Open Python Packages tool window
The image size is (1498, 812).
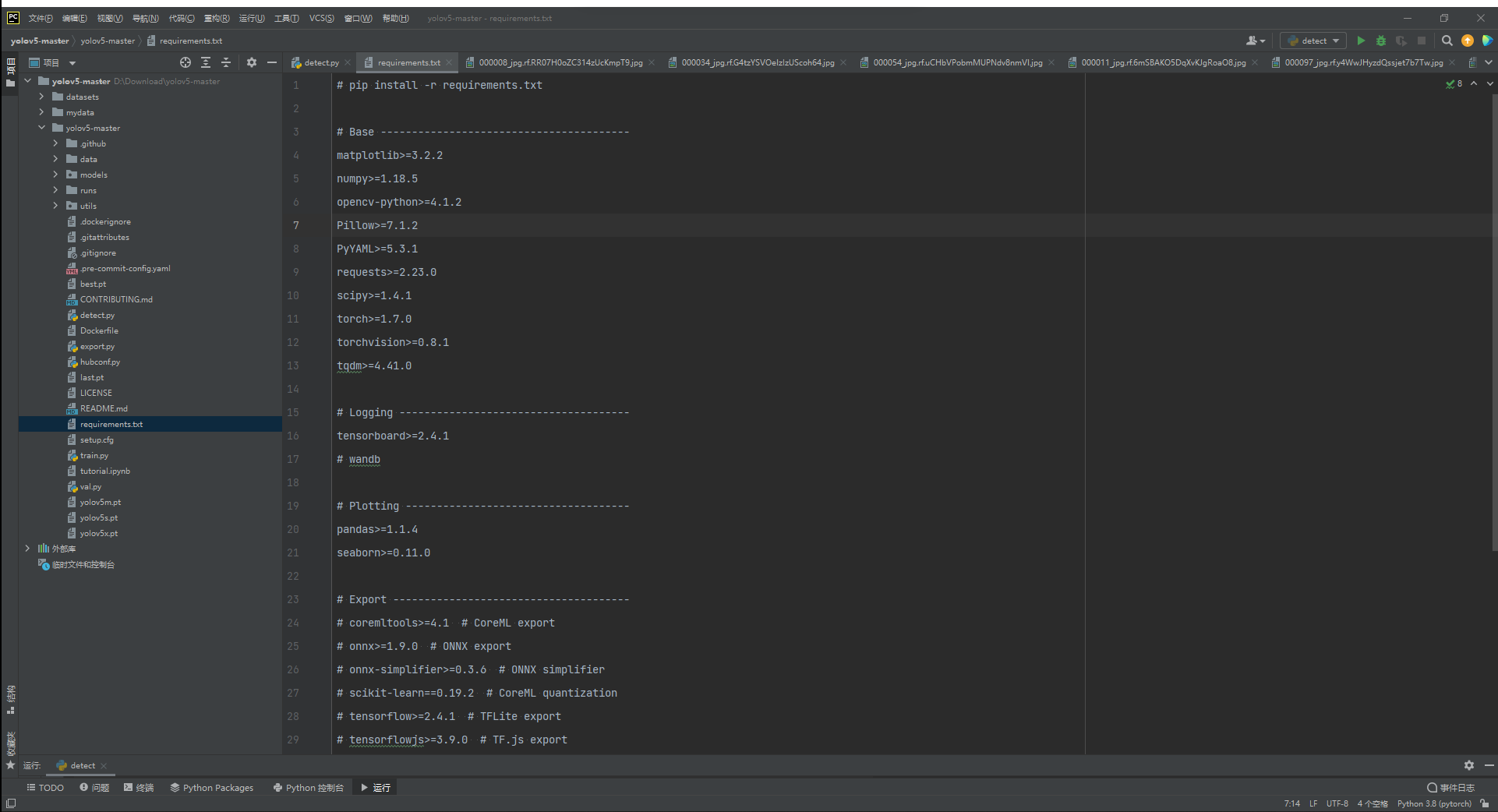tap(212, 788)
